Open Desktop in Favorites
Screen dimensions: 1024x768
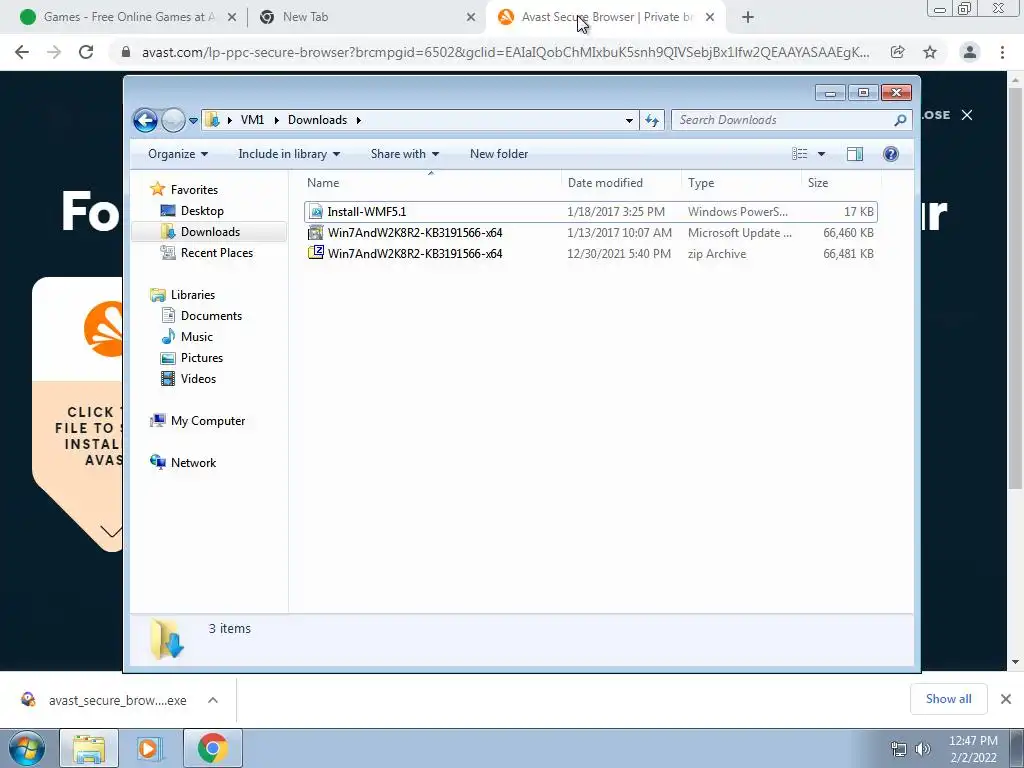coord(202,211)
